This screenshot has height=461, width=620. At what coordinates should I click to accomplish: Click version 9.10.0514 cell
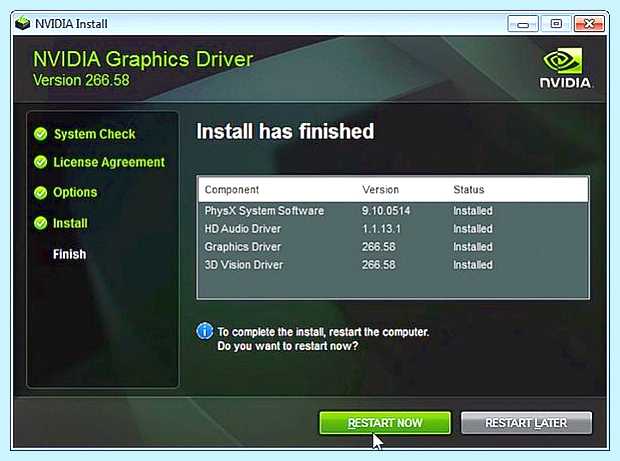[386, 211]
